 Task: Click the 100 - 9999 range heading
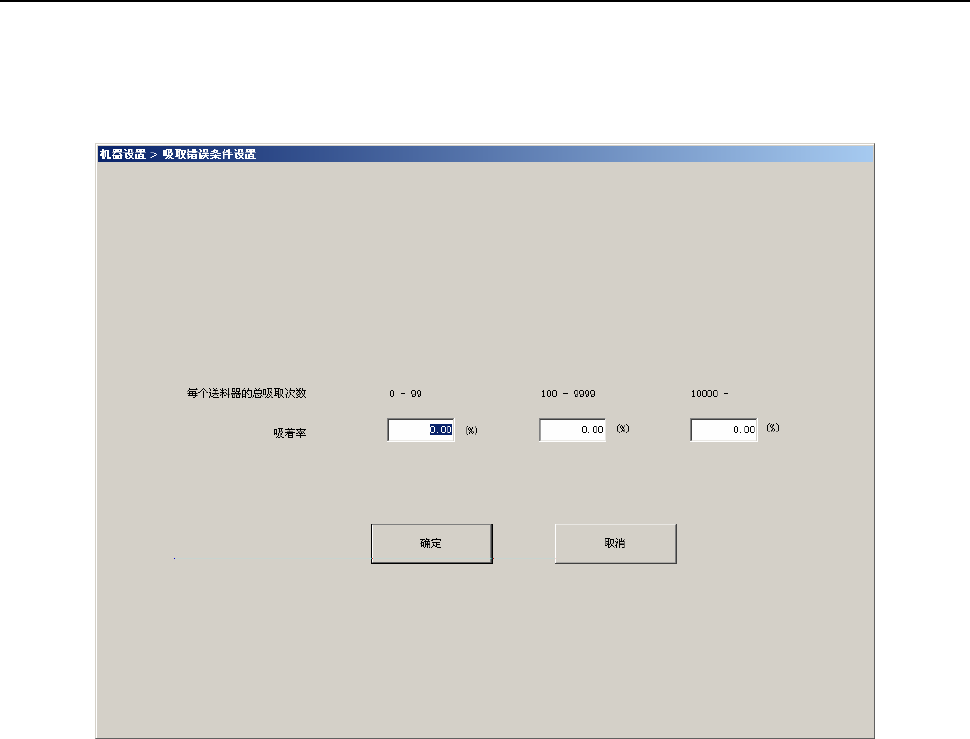(x=568, y=393)
